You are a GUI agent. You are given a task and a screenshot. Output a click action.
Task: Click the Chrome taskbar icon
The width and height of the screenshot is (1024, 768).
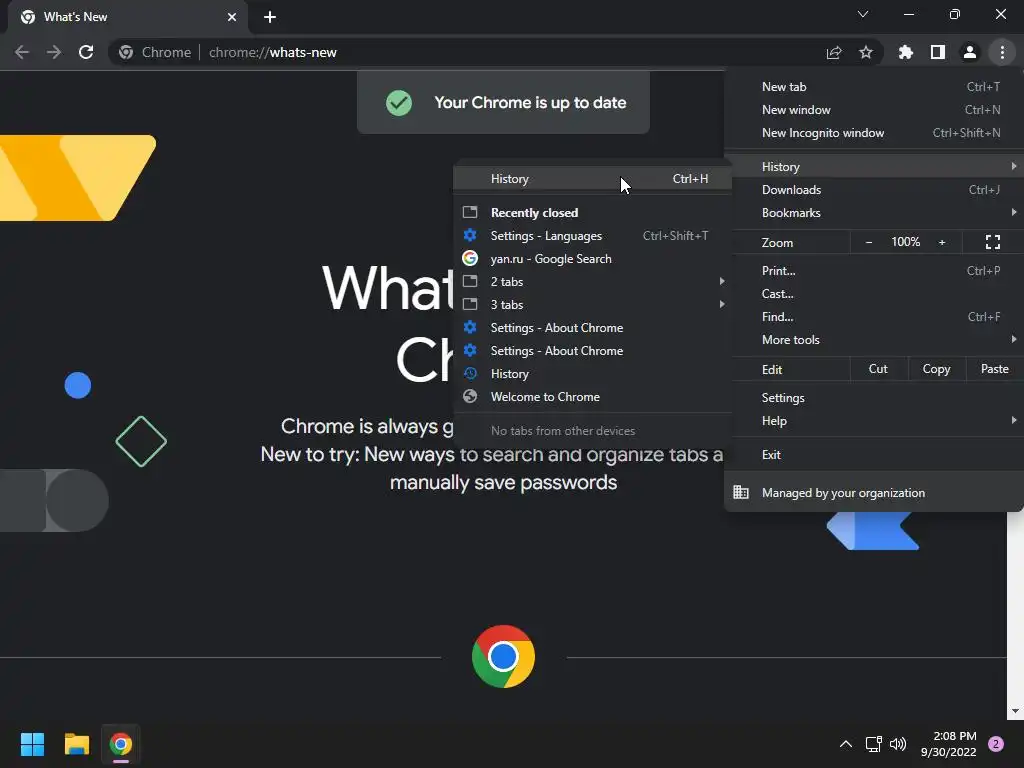121,744
